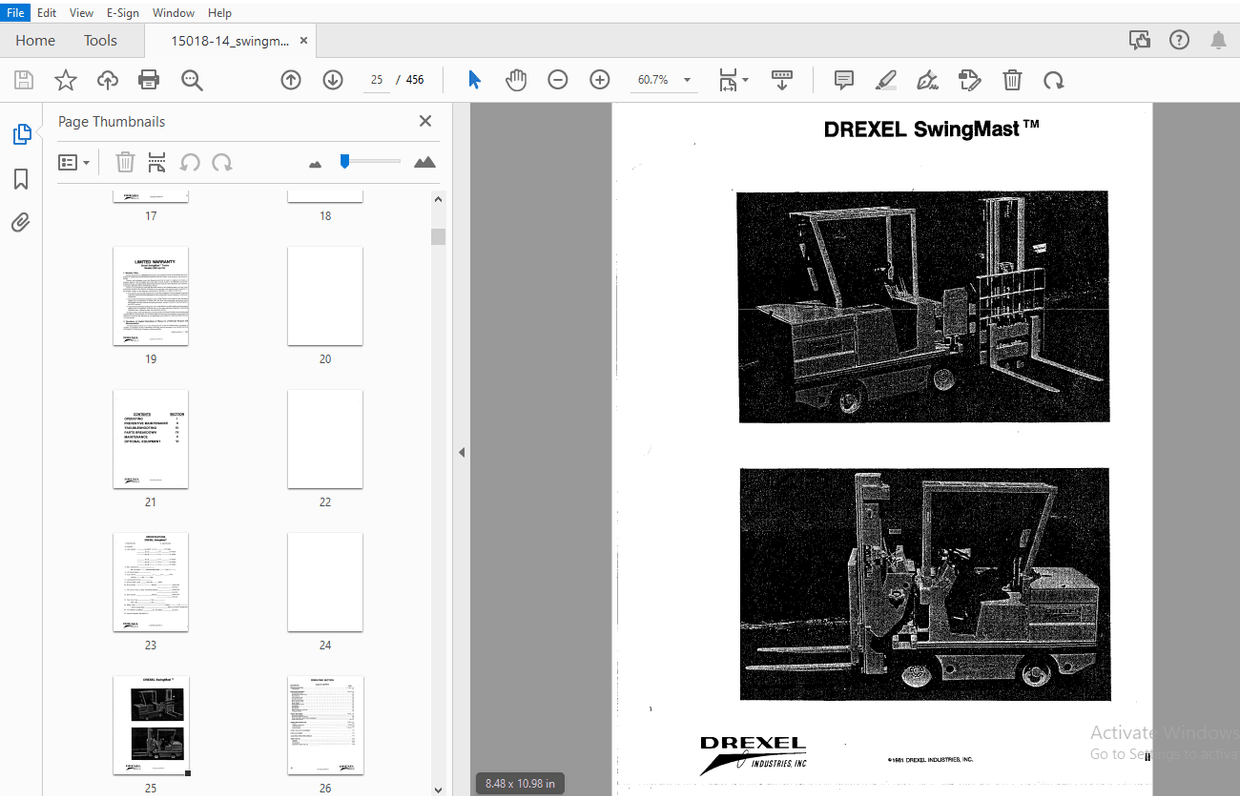Collapse the Page Thumbnails panel

[x=424, y=120]
